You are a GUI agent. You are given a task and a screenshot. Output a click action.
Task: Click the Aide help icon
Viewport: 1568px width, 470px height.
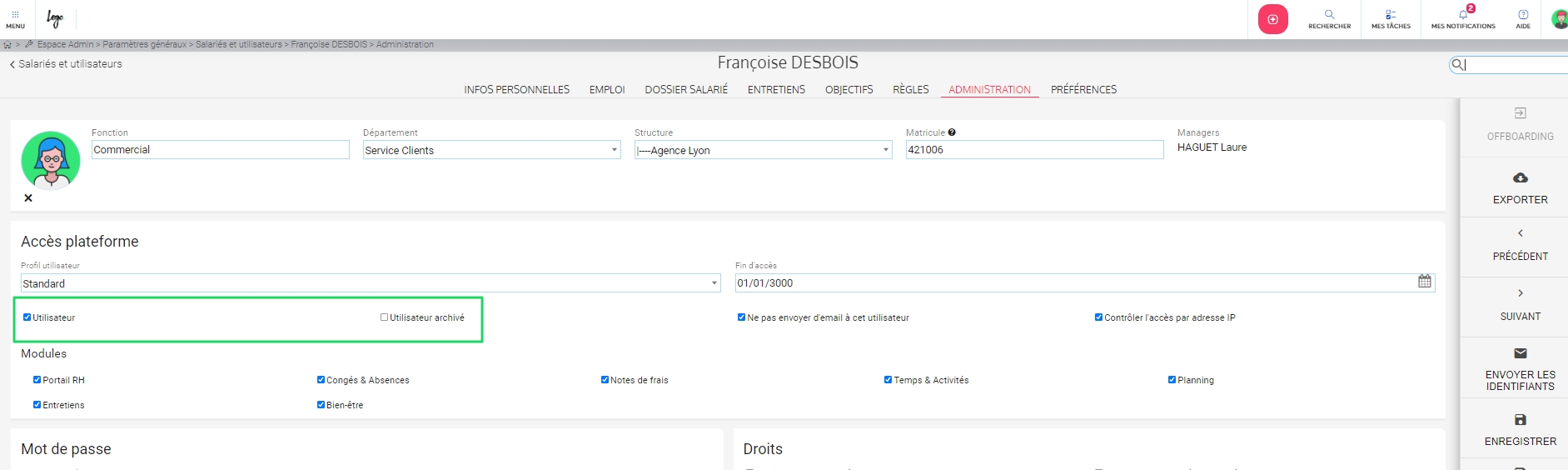(1523, 15)
